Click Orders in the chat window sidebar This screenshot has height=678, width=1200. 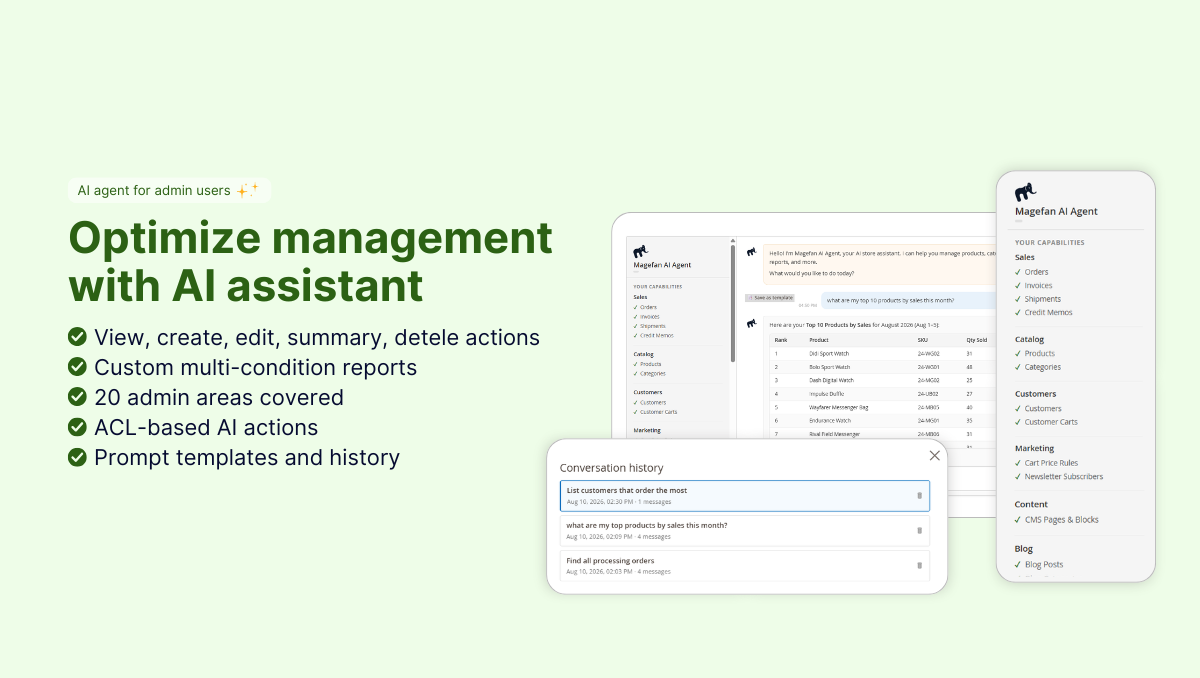(x=648, y=307)
